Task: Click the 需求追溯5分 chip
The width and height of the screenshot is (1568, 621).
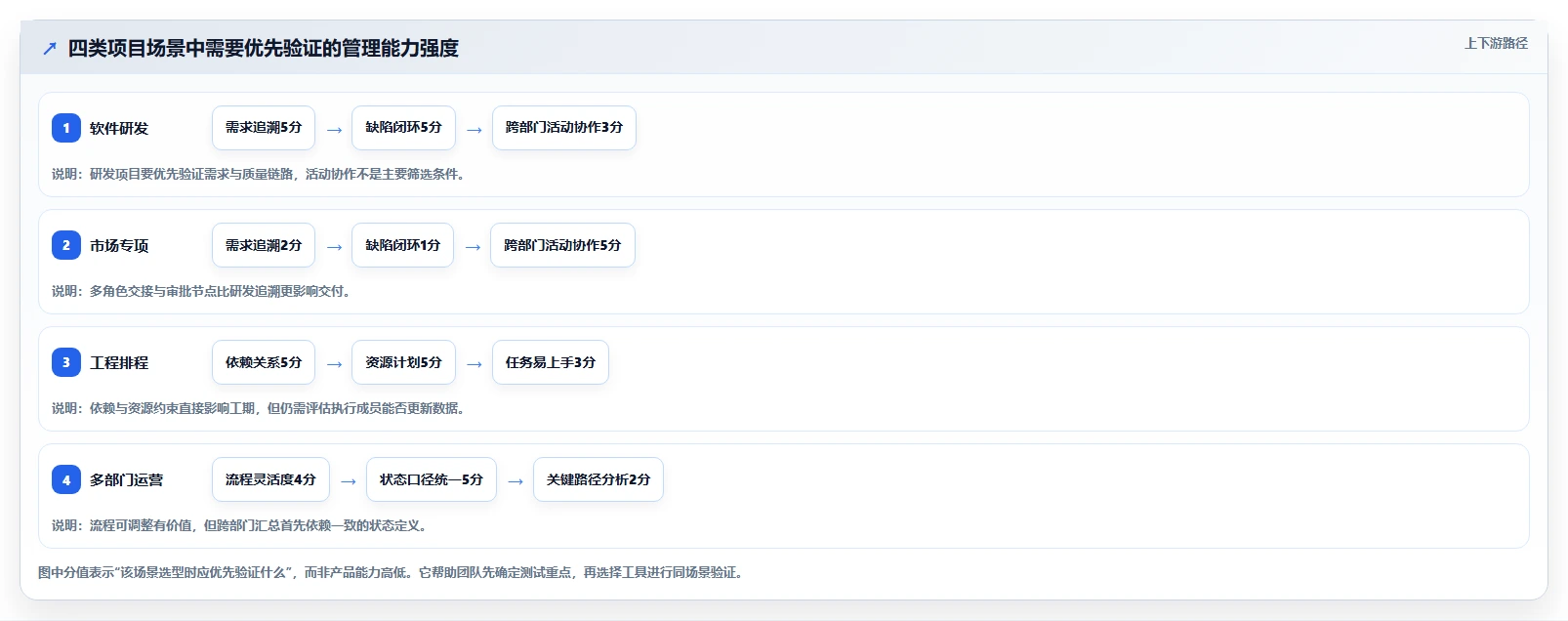Action: coord(264,128)
